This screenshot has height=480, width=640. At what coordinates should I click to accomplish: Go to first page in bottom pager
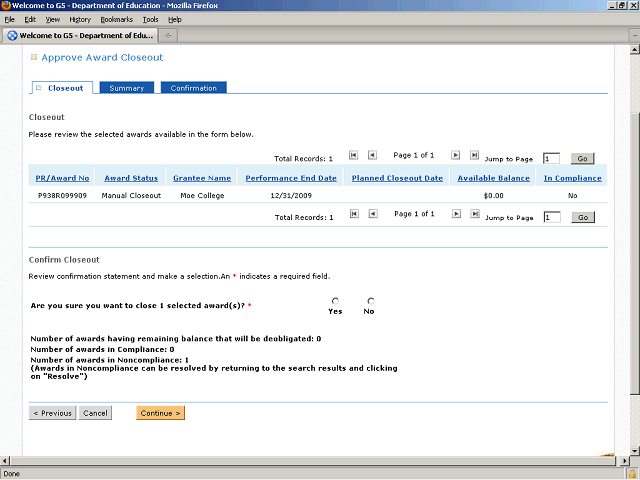tap(354, 214)
